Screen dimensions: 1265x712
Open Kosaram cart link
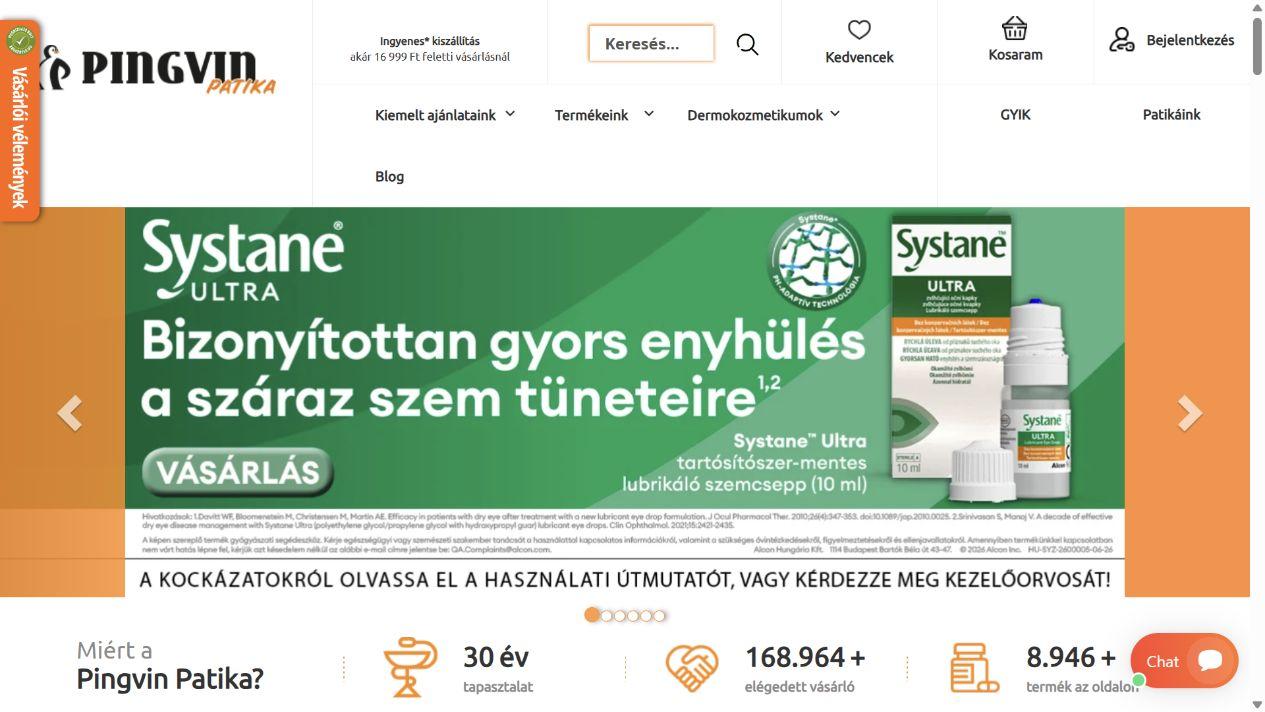coord(1015,54)
